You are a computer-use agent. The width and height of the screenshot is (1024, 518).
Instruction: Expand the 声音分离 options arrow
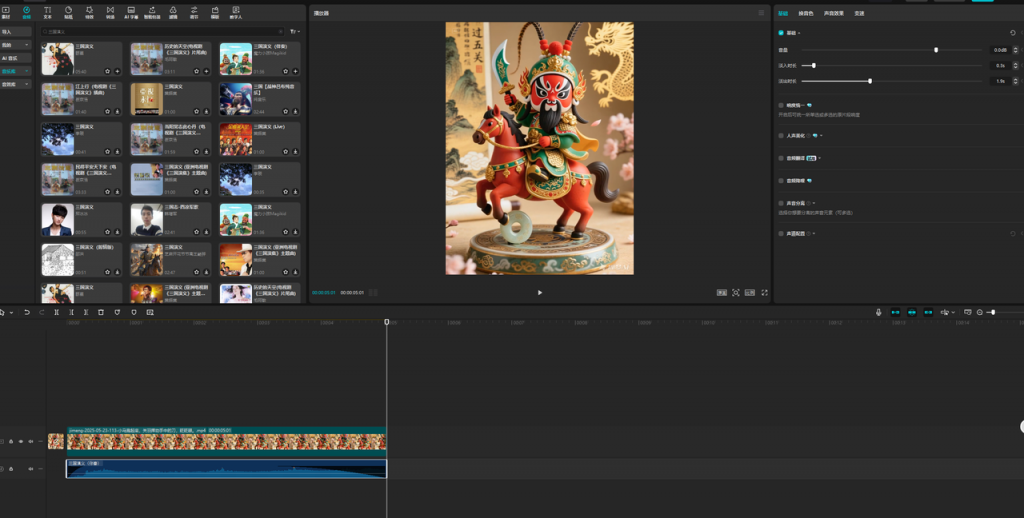[814, 203]
